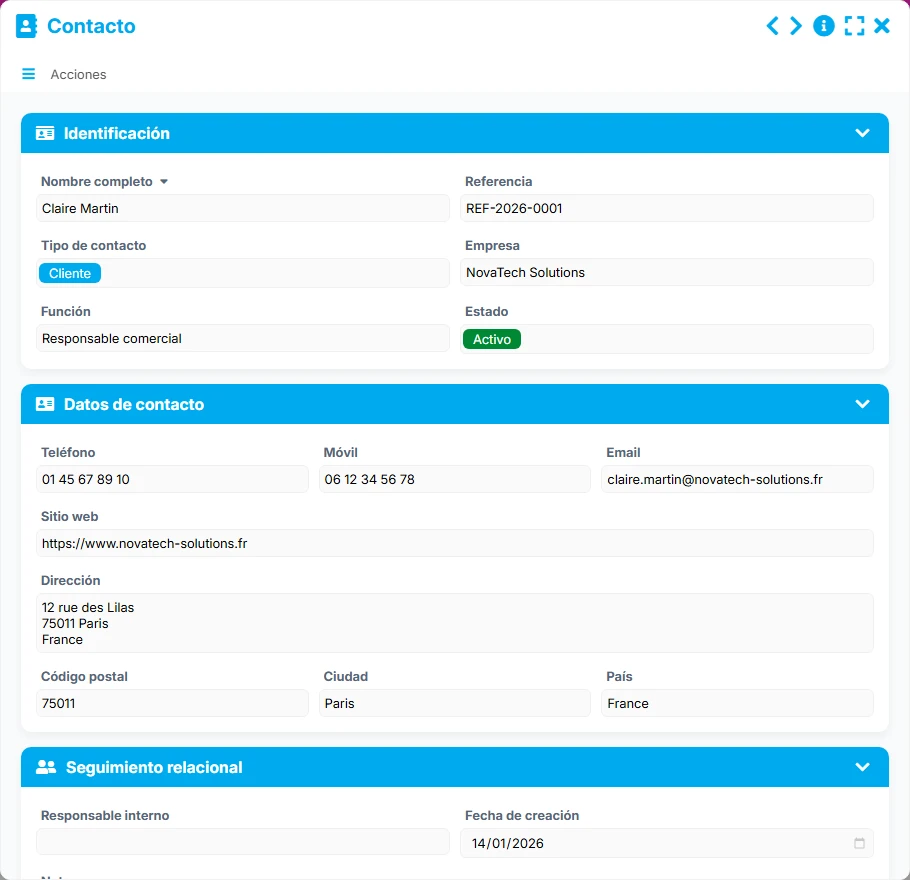This screenshot has height=880, width=910.
Task: Open the Acciones menu
Action: coord(78,74)
